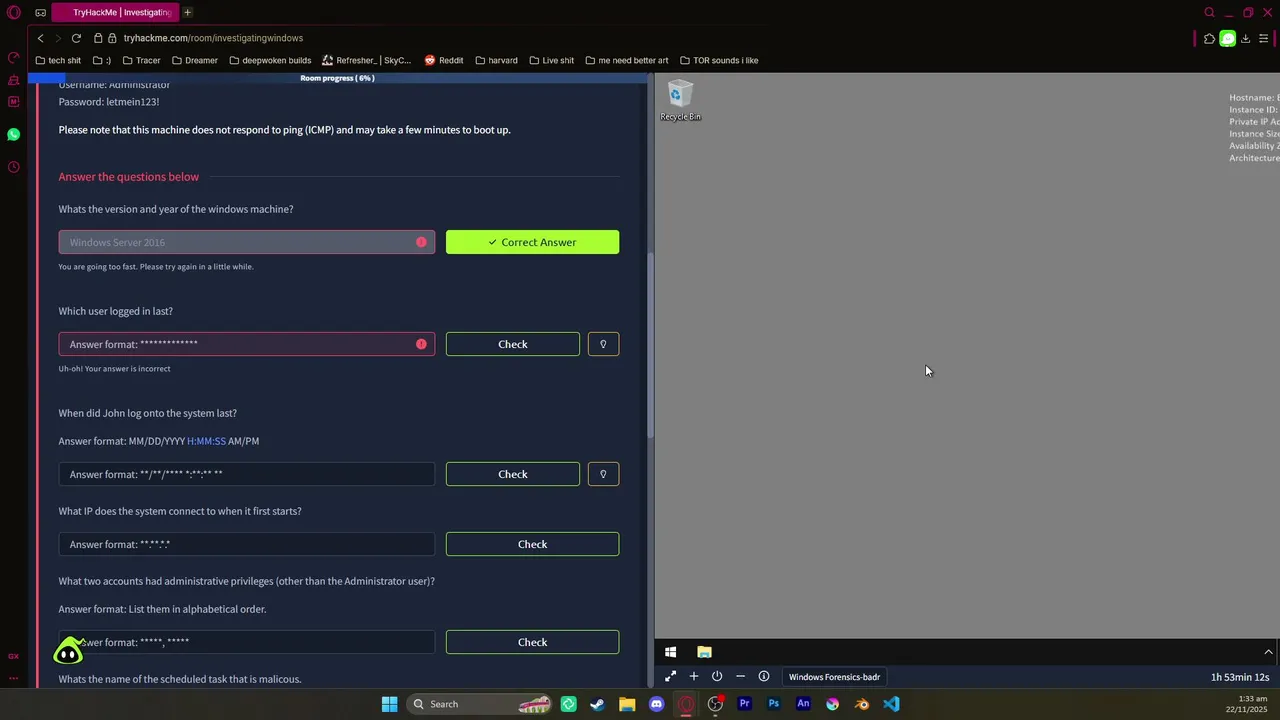Image resolution: width=1280 pixels, height=720 pixels.
Task: Terminate machine with the power icon
Action: pos(717,677)
